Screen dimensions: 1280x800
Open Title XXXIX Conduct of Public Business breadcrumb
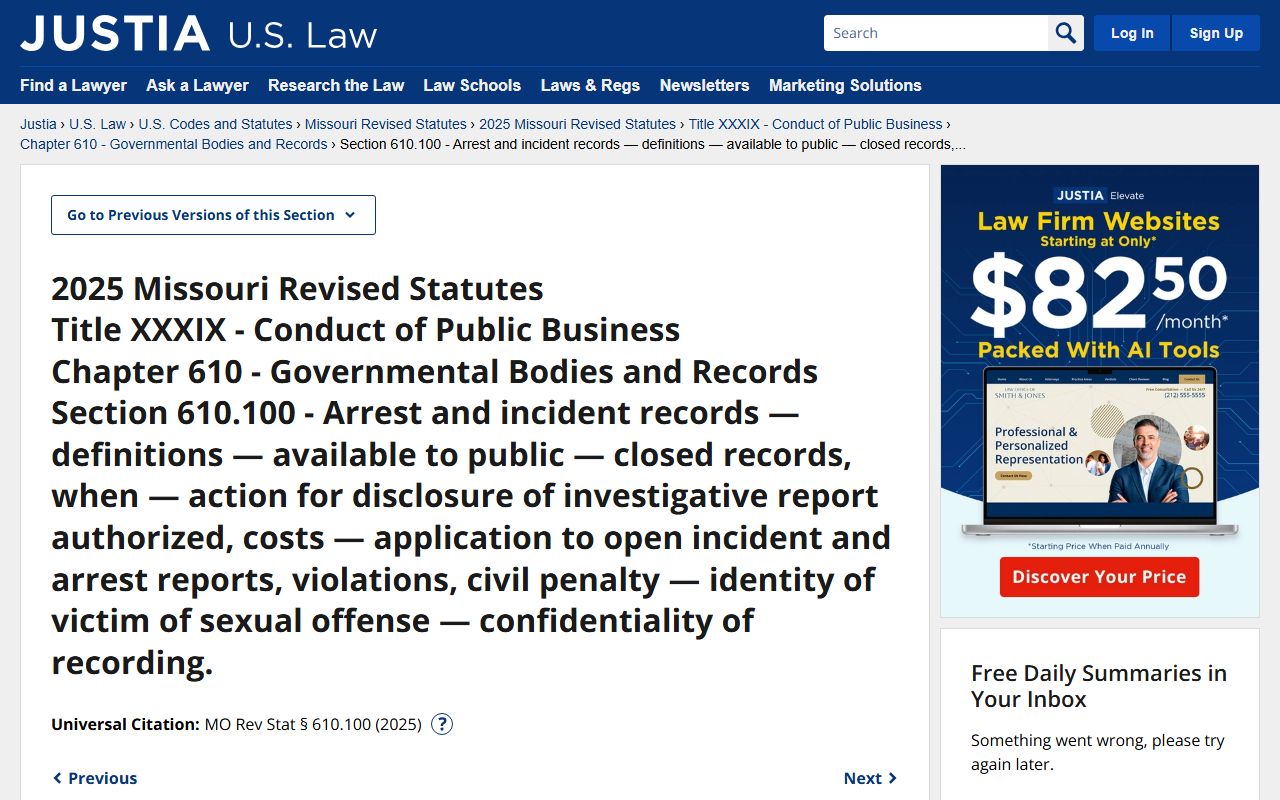point(815,124)
